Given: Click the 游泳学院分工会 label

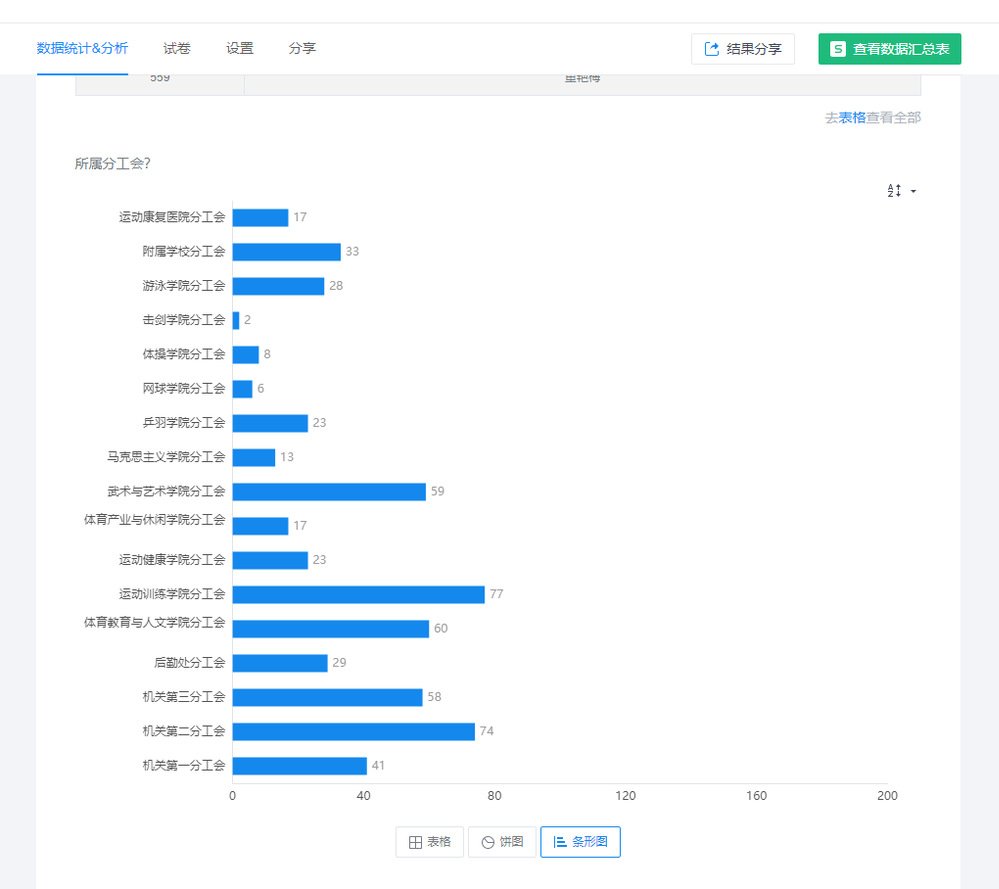Looking at the screenshot, I should click(183, 285).
